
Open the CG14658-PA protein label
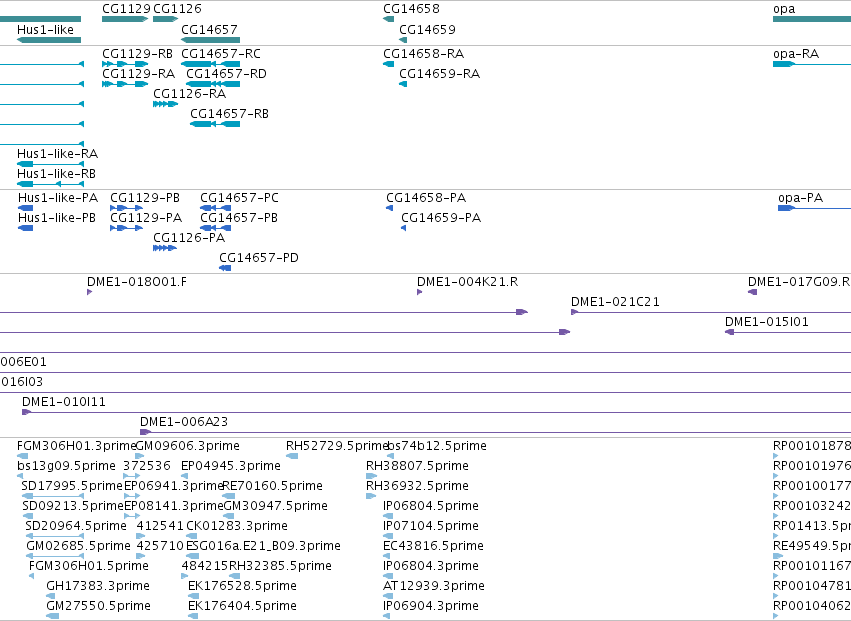click(426, 198)
